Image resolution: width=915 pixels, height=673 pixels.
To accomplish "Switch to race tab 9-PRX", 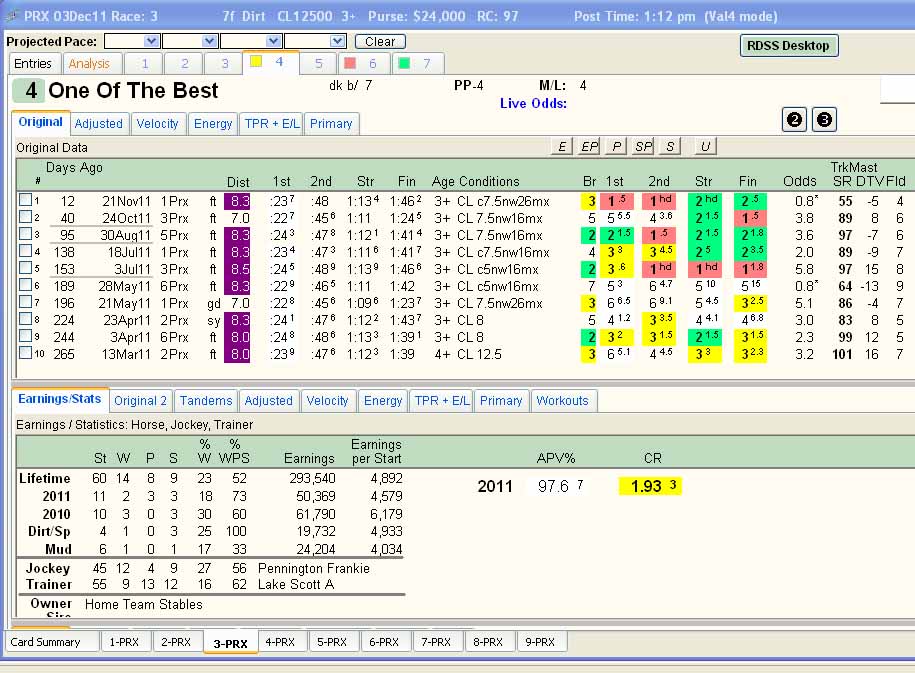I will (x=540, y=642).
